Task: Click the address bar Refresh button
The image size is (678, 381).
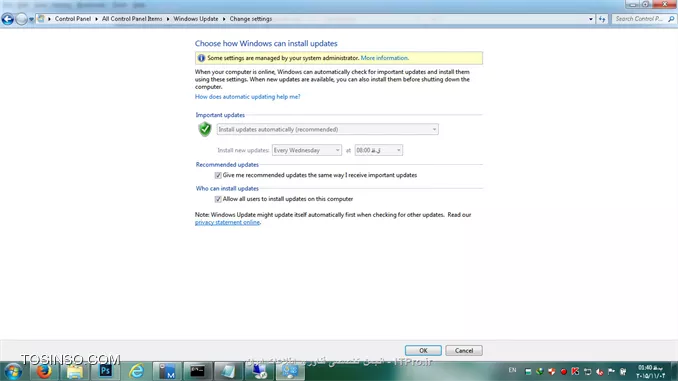Action: coord(602,19)
